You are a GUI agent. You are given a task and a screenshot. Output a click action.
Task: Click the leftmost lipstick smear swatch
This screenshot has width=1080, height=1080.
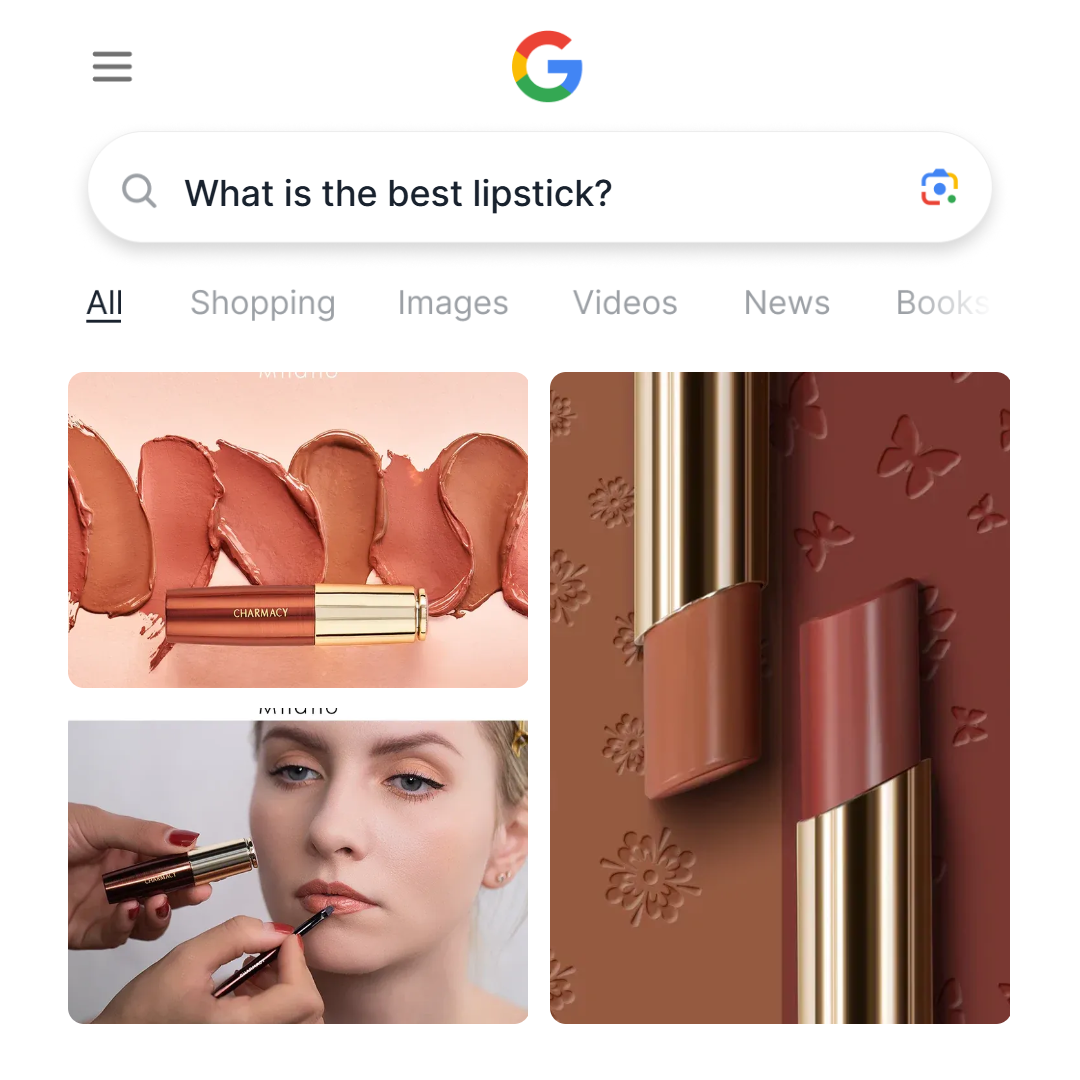[107, 523]
